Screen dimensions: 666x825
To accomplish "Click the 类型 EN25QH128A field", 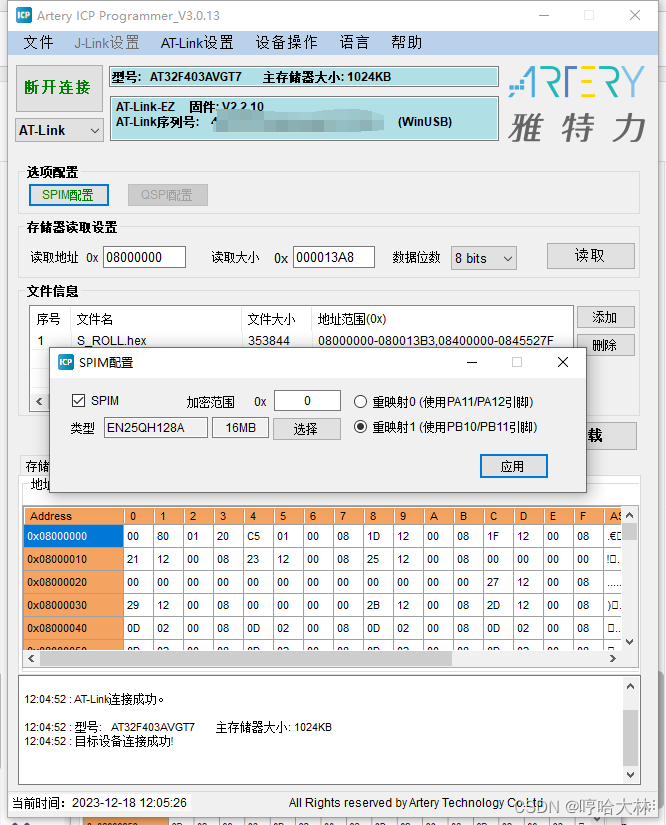I will 156,428.
